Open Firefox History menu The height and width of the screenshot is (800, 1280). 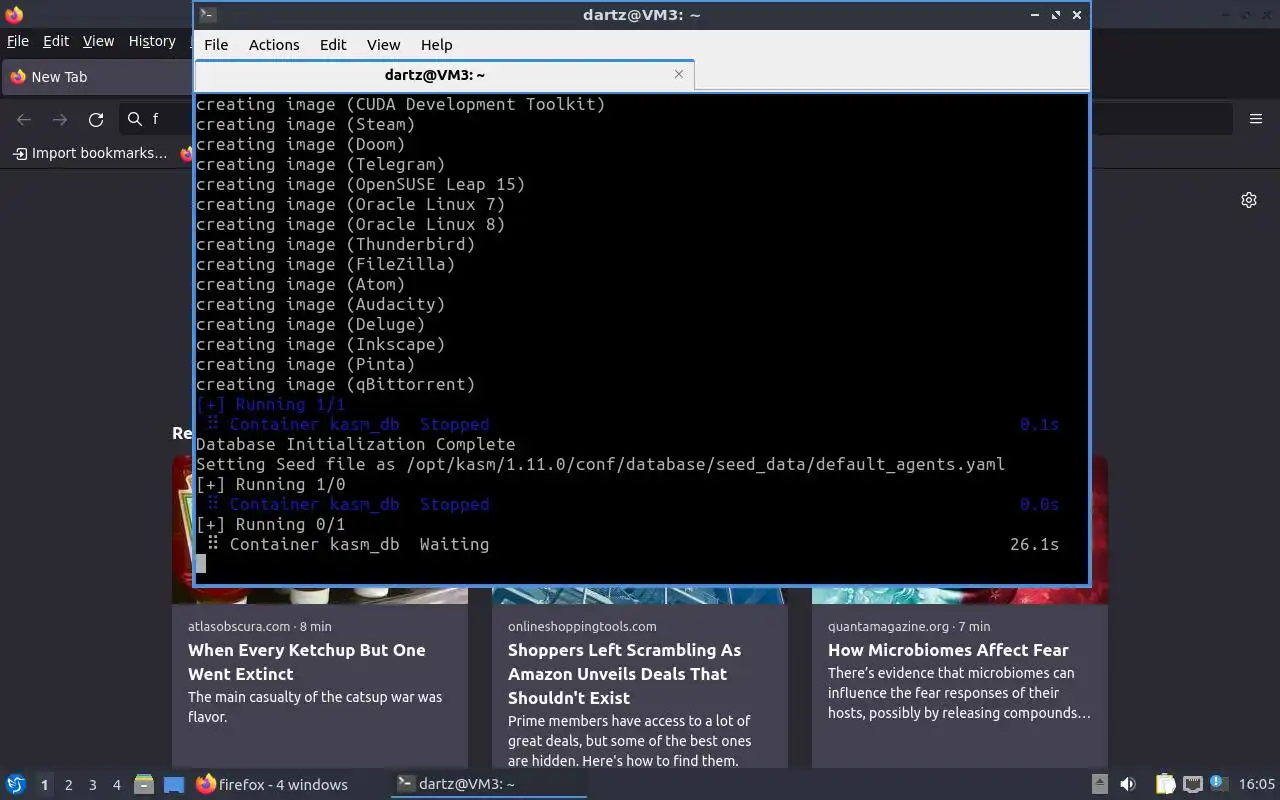coord(152,41)
